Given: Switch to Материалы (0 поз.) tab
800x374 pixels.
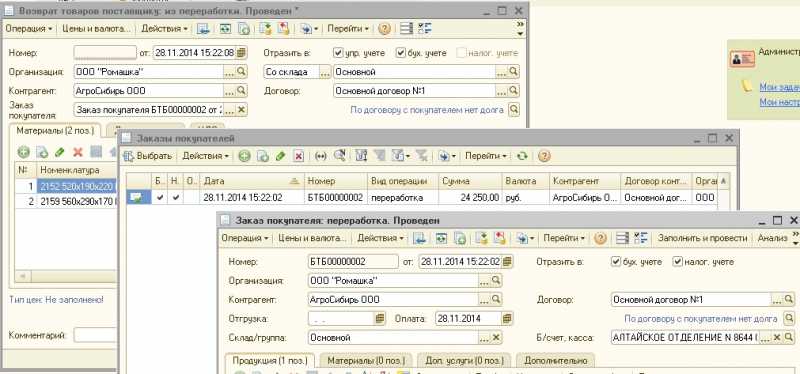Looking at the screenshot, I should [x=366, y=361].
